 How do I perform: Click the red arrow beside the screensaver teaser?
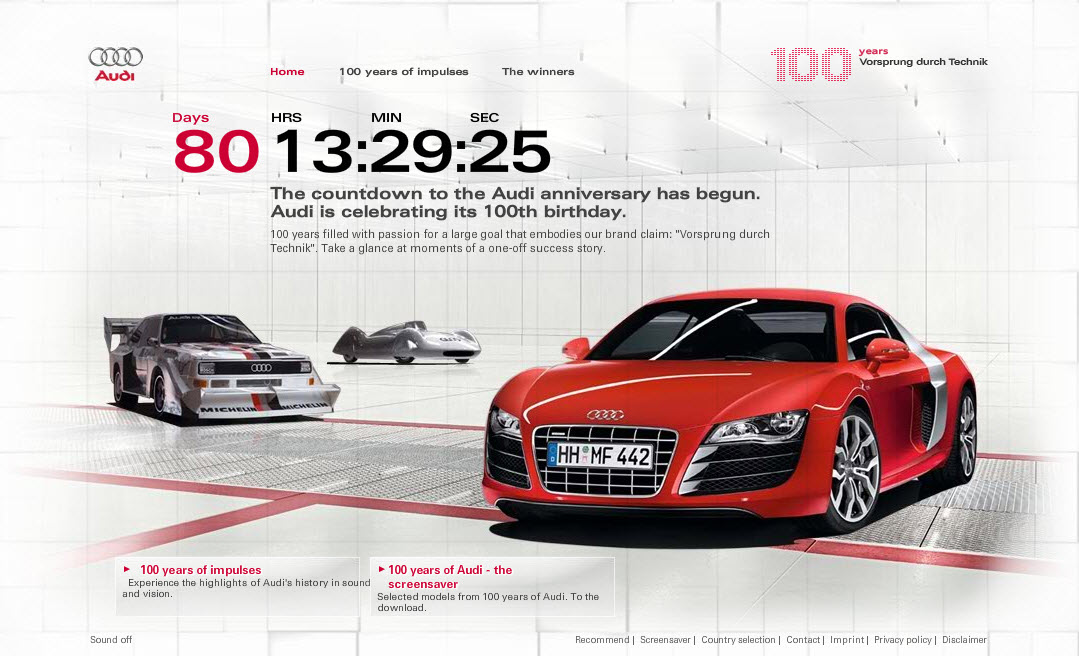pos(381,569)
